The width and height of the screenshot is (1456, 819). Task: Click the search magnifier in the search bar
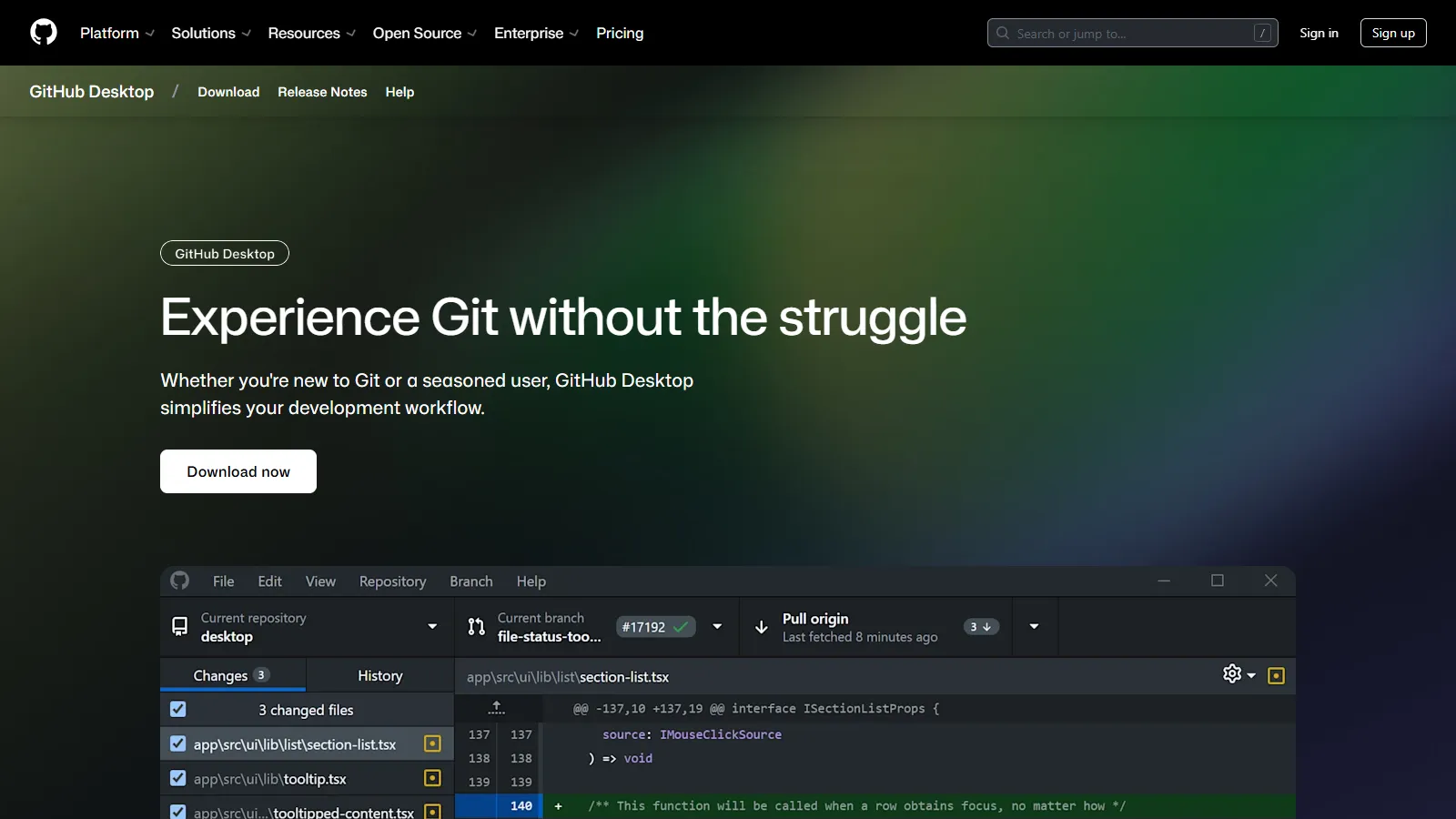click(x=1002, y=32)
